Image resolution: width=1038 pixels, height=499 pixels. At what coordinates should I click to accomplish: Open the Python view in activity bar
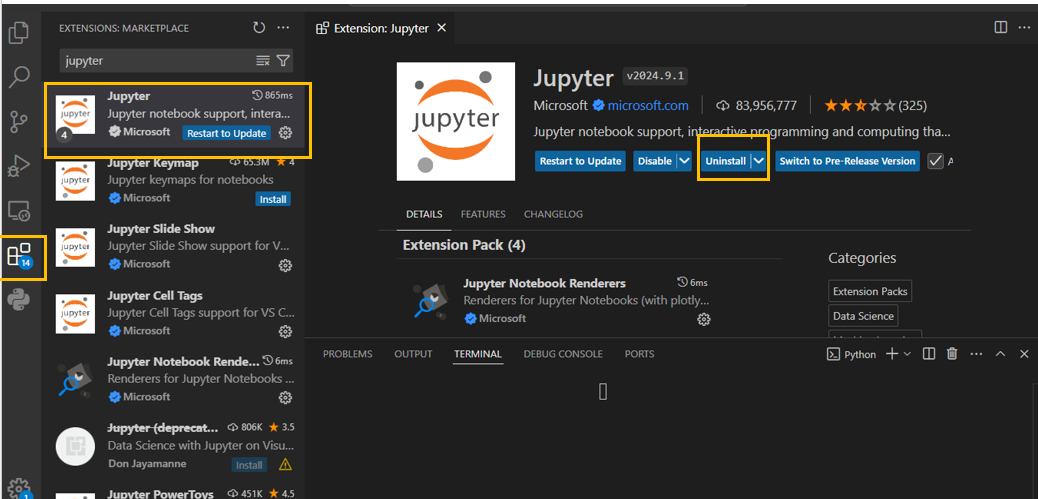(x=19, y=300)
